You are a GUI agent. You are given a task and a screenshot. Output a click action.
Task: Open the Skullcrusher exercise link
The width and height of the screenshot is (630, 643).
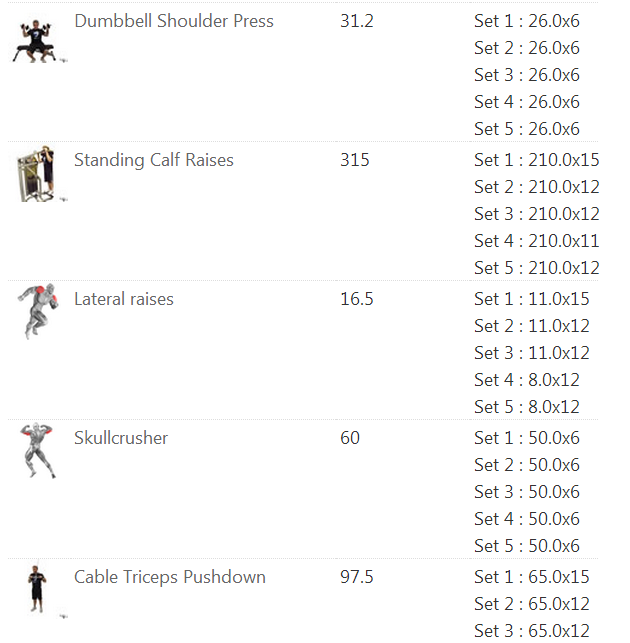(x=121, y=438)
